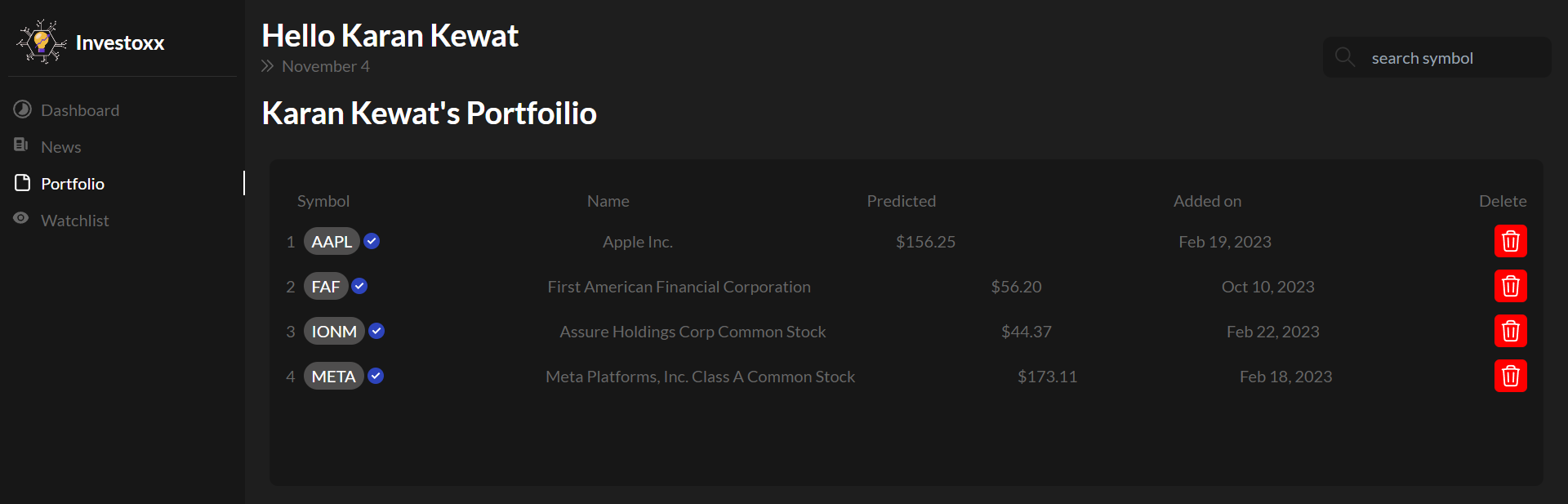Open the Portfolio sidebar menu item

pyautogui.click(x=73, y=184)
